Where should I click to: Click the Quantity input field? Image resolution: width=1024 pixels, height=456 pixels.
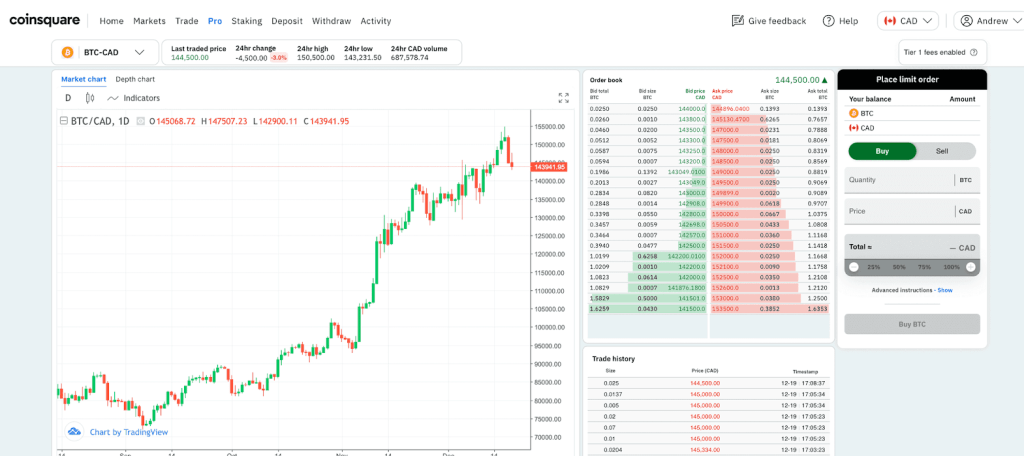pyautogui.click(x=899, y=180)
